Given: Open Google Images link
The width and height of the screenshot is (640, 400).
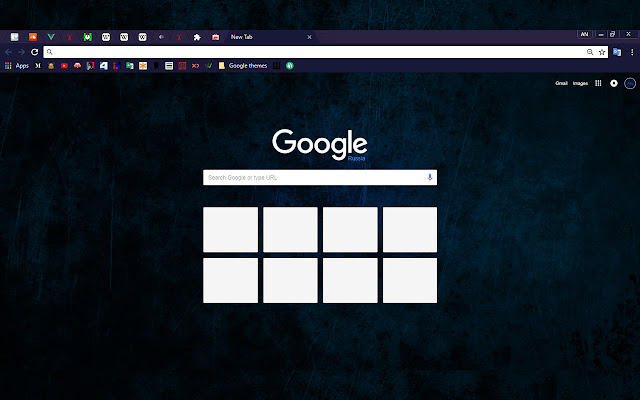Looking at the screenshot, I should coord(580,83).
